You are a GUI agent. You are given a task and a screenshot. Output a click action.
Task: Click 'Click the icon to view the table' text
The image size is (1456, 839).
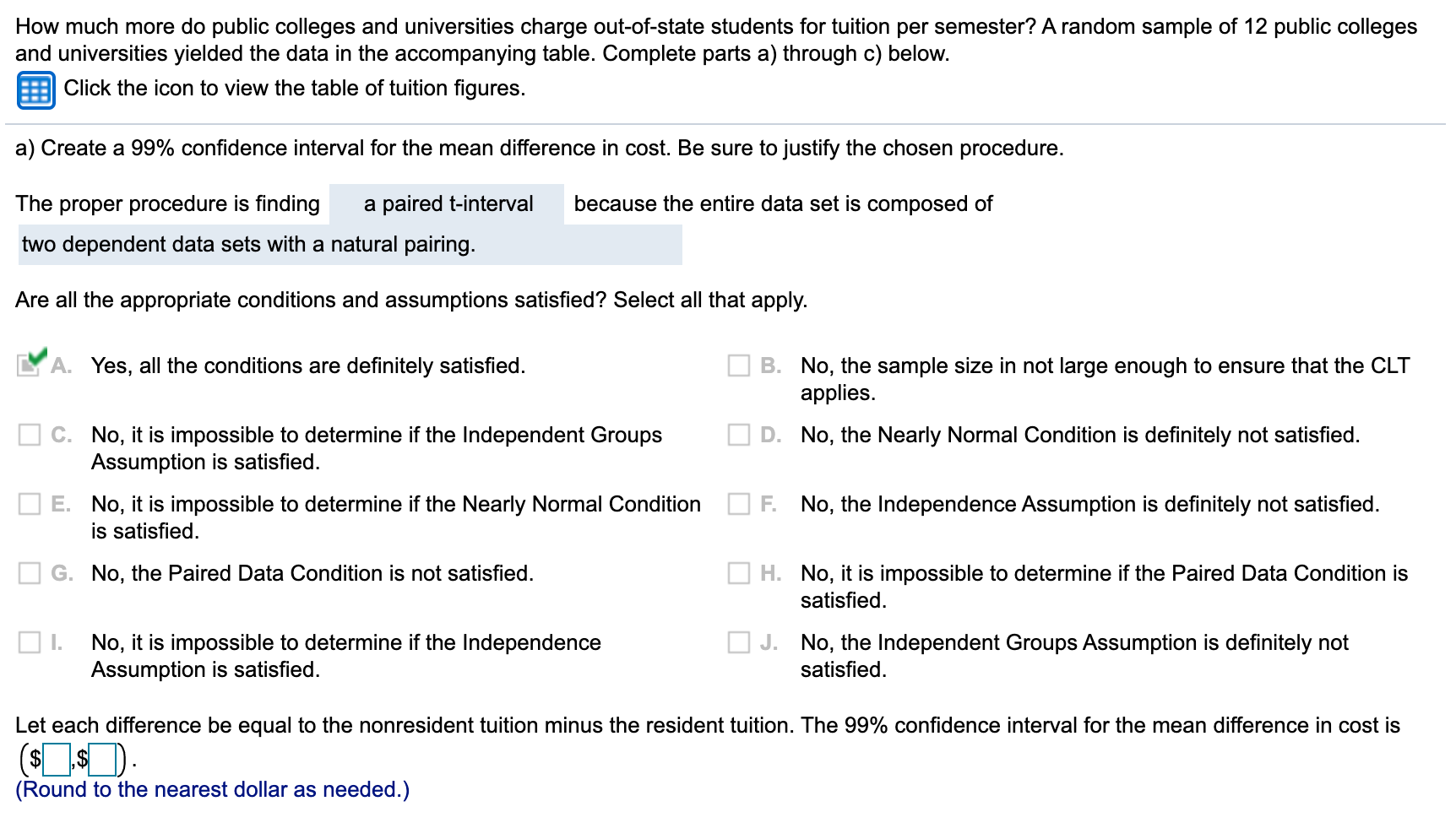coord(294,89)
